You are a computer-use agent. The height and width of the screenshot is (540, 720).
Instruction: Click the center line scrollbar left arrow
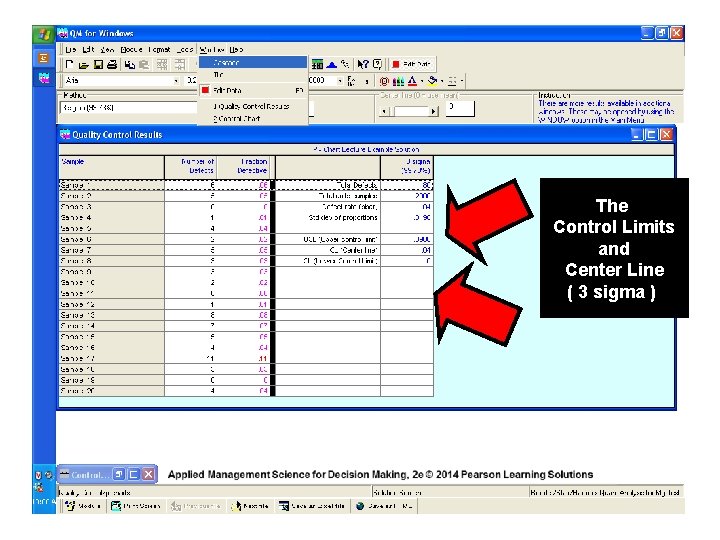tap(385, 111)
